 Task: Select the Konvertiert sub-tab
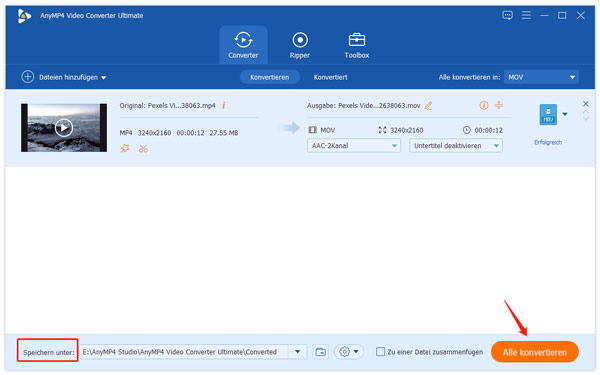point(331,77)
